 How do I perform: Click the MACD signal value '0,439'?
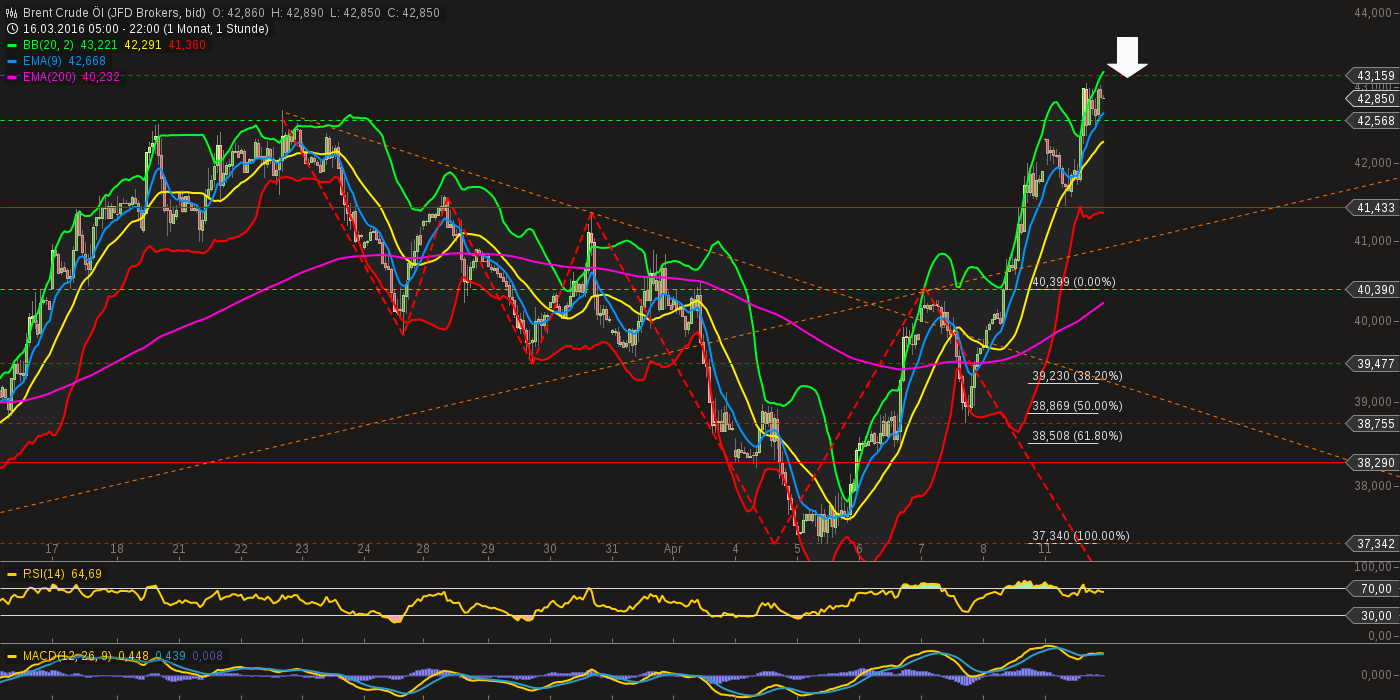coord(171,656)
